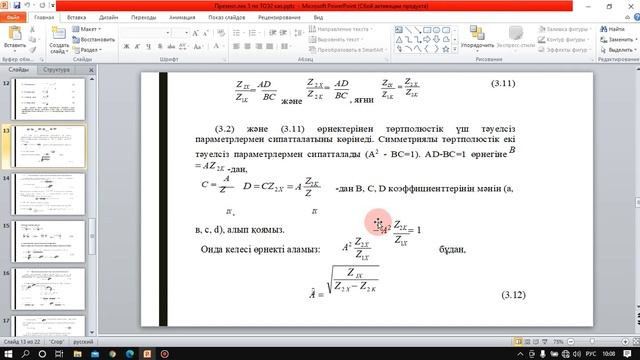
Task: Click the Cut scissors icon
Action: coord(32,29)
